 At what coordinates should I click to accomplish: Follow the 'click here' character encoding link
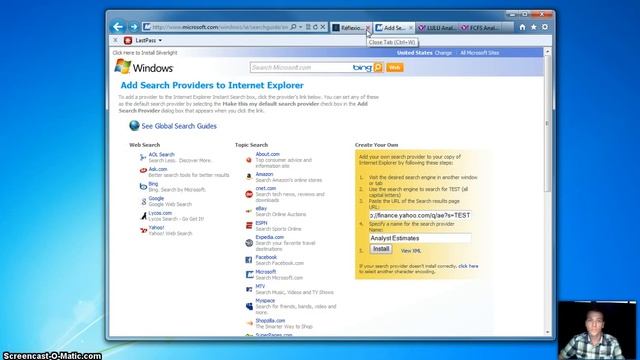468,266
